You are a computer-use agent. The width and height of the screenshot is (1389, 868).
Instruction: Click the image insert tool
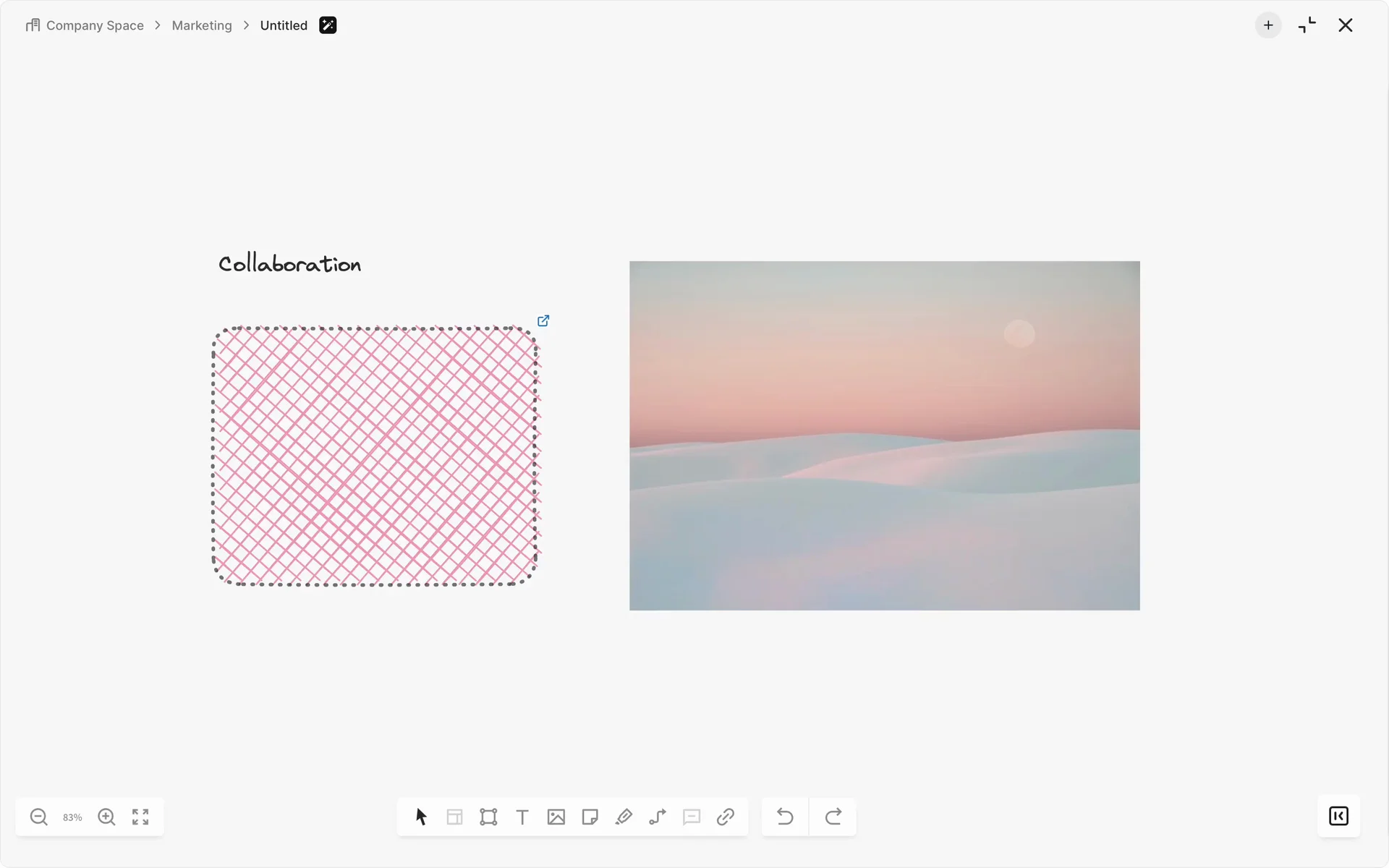pyautogui.click(x=556, y=817)
